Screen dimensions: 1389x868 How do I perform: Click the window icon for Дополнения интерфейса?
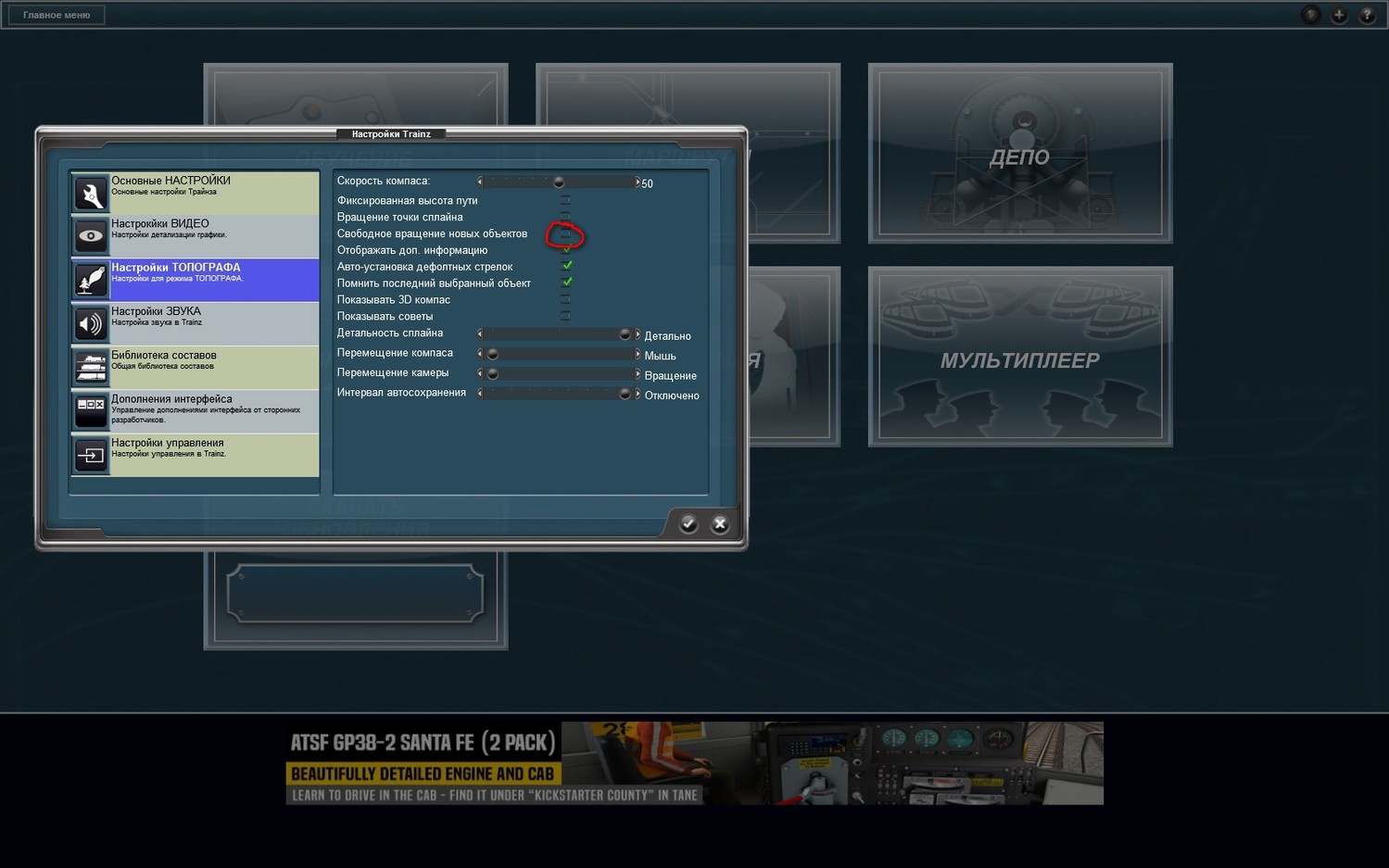pyautogui.click(x=91, y=410)
